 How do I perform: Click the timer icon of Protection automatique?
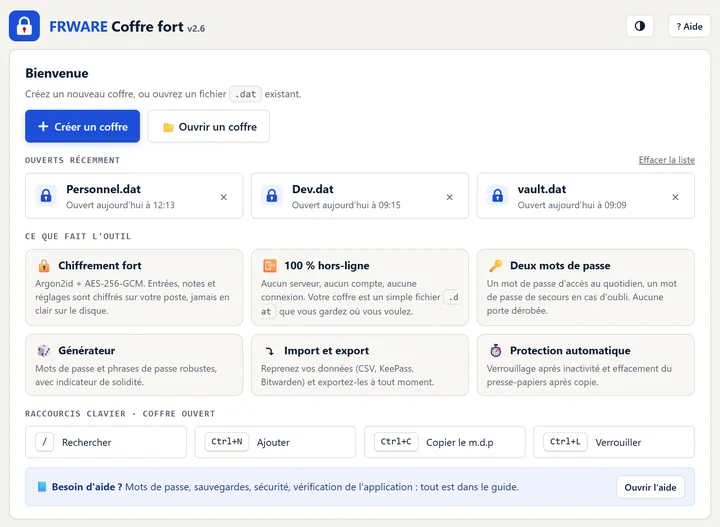[x=495, y=351]
